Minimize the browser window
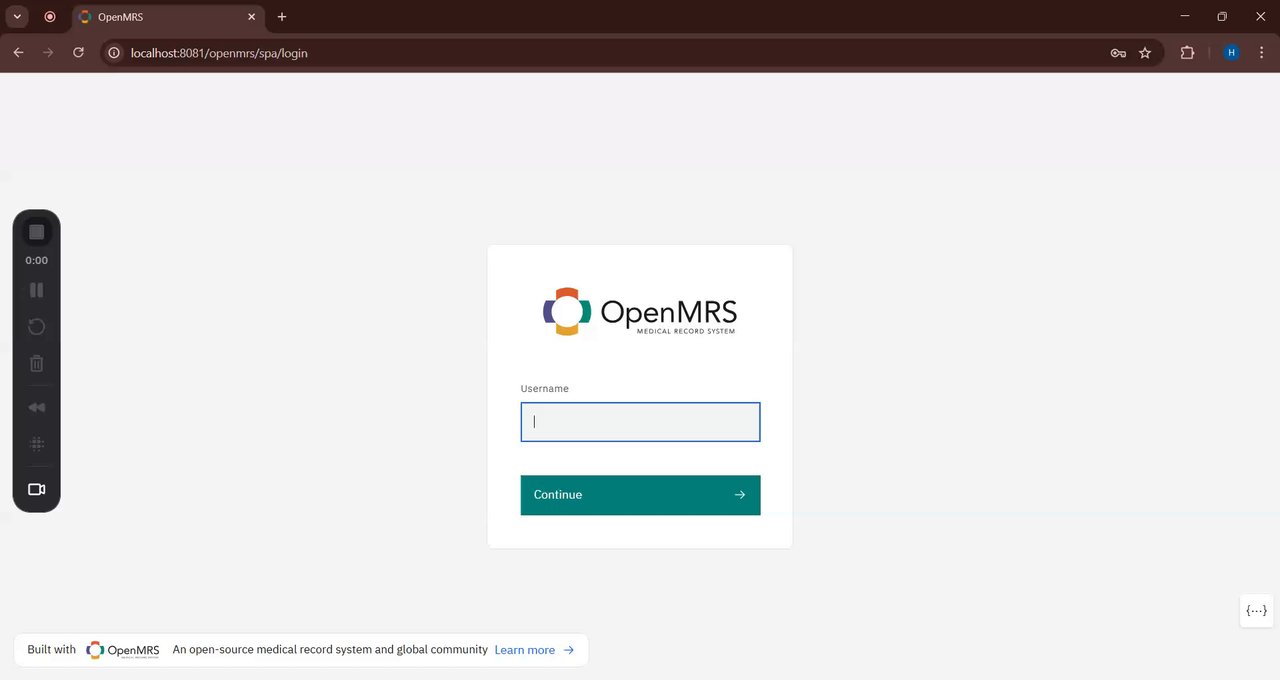 [1185, 16]
